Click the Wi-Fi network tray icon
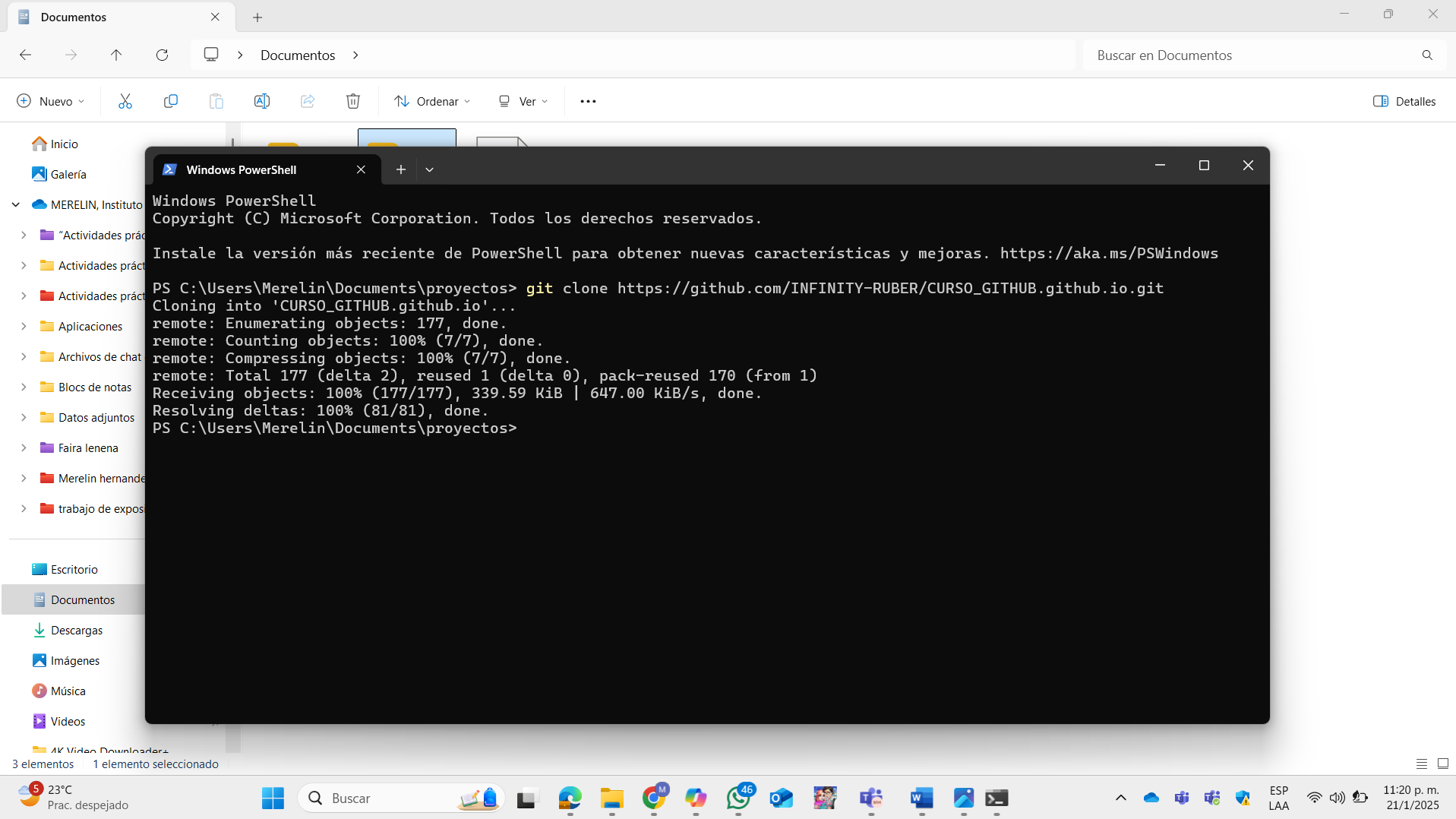 tap(1314, 798)
